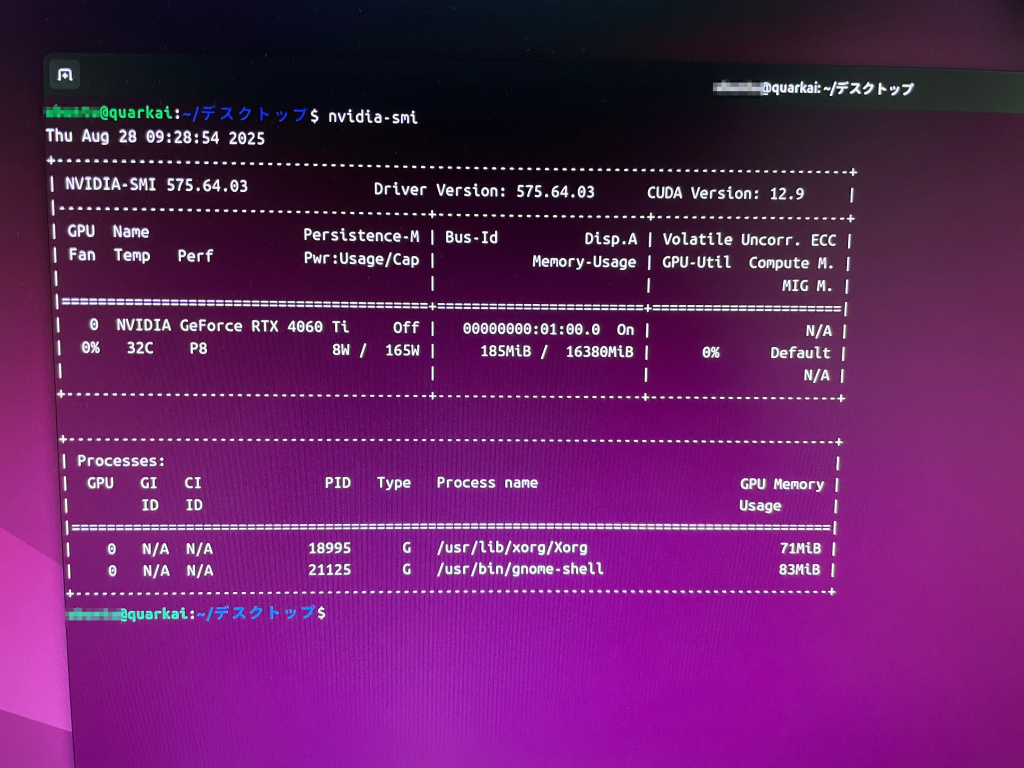1024x768 pixels.
Task: Click the Pwr:Usage/Cap header
Action: [x=361, y=259]
